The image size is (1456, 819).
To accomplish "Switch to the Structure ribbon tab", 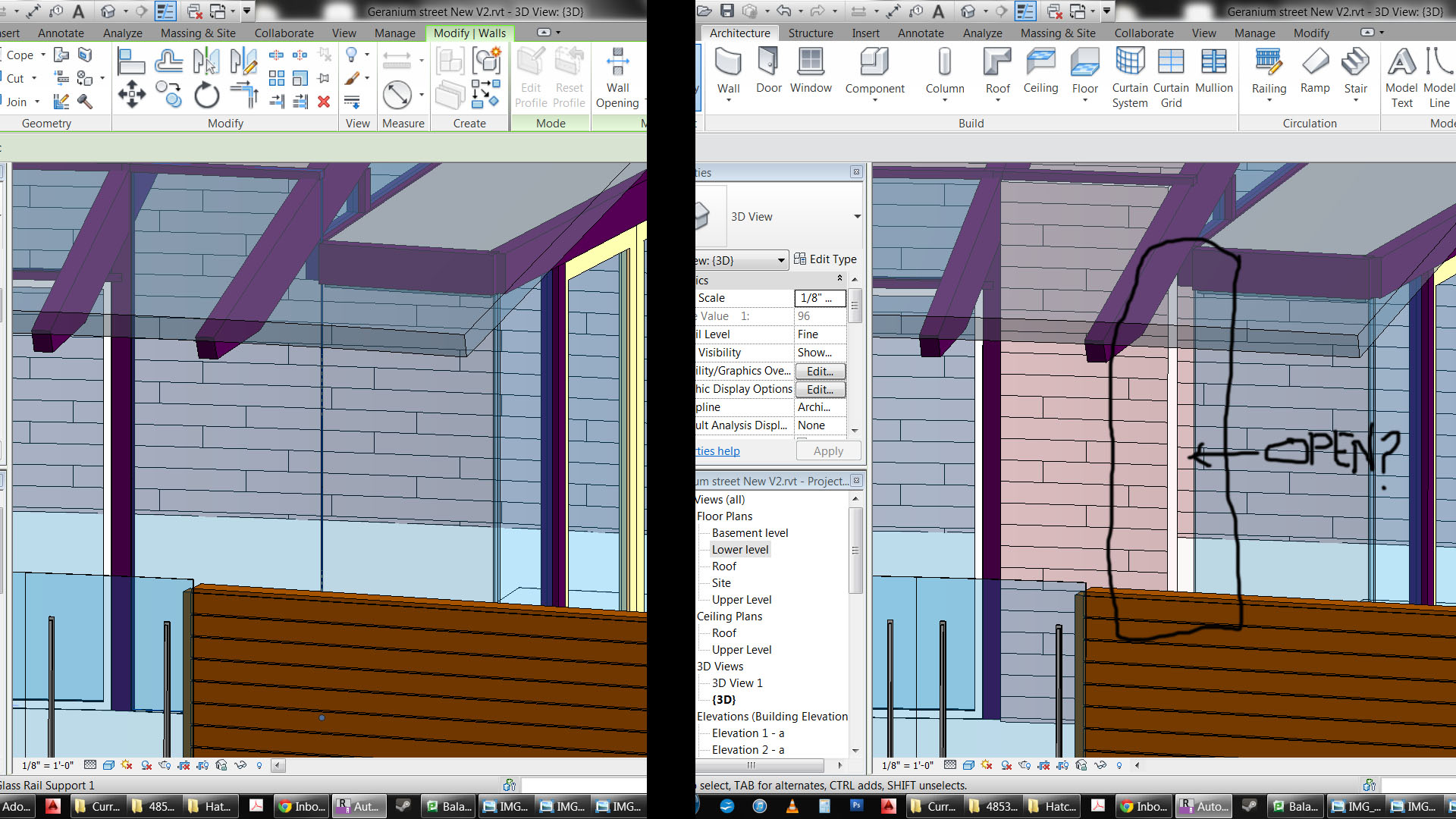I will click(x=810, y=33).
